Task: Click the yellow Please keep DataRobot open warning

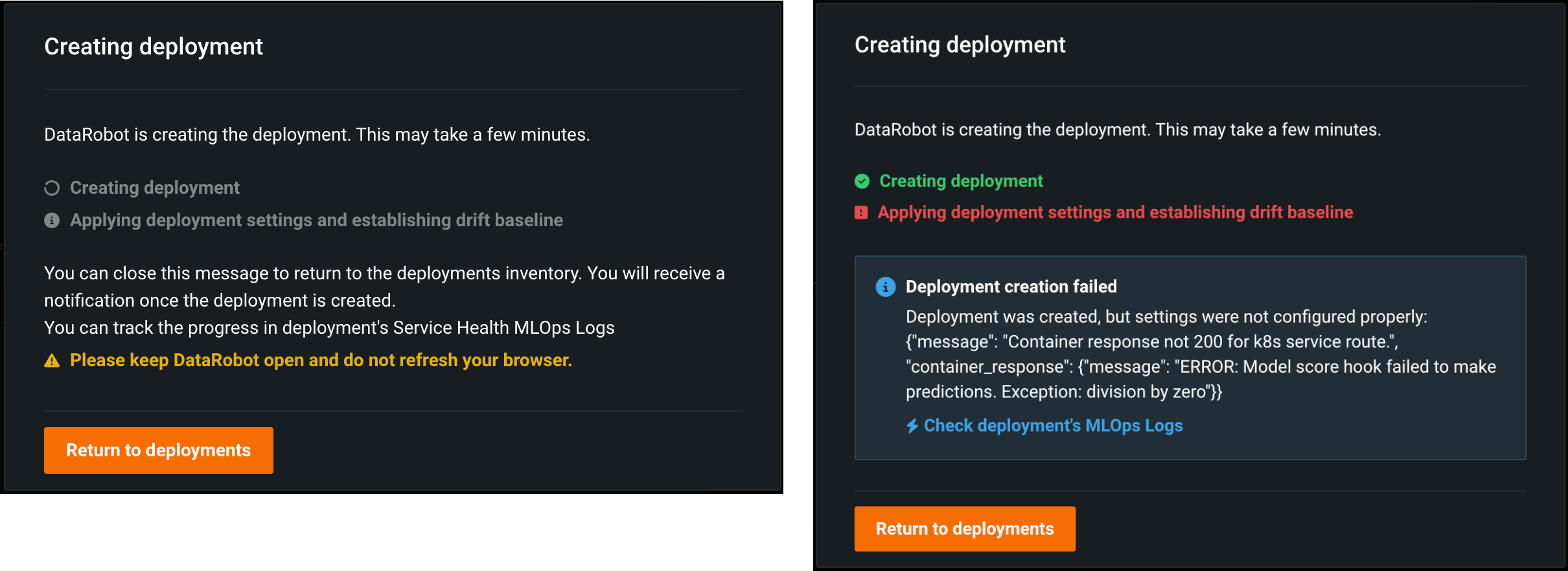Action: tap(321, 360)
